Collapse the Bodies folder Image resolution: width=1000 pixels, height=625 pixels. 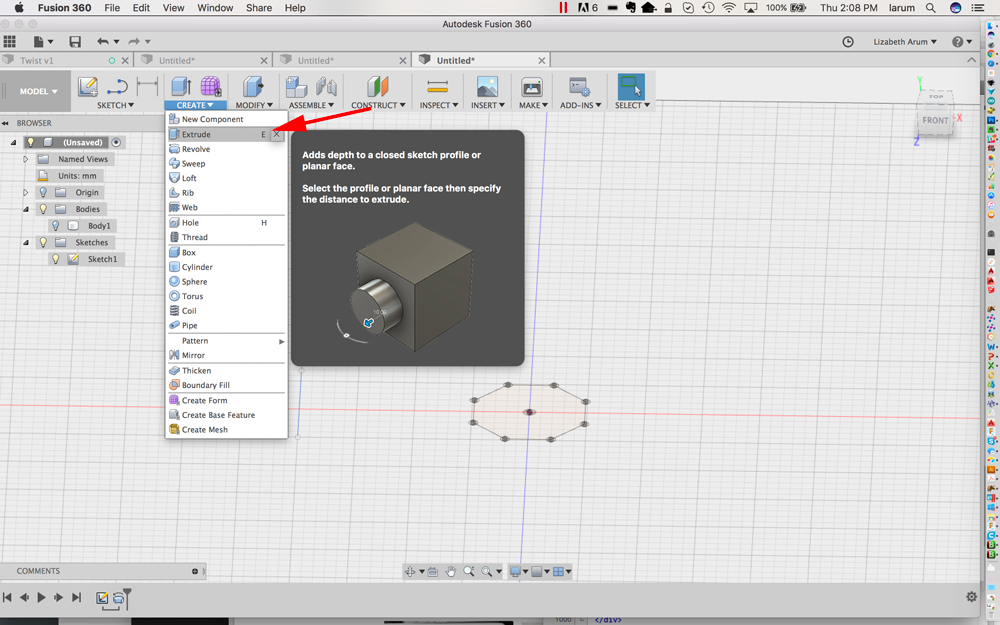(x=26, y=209)
